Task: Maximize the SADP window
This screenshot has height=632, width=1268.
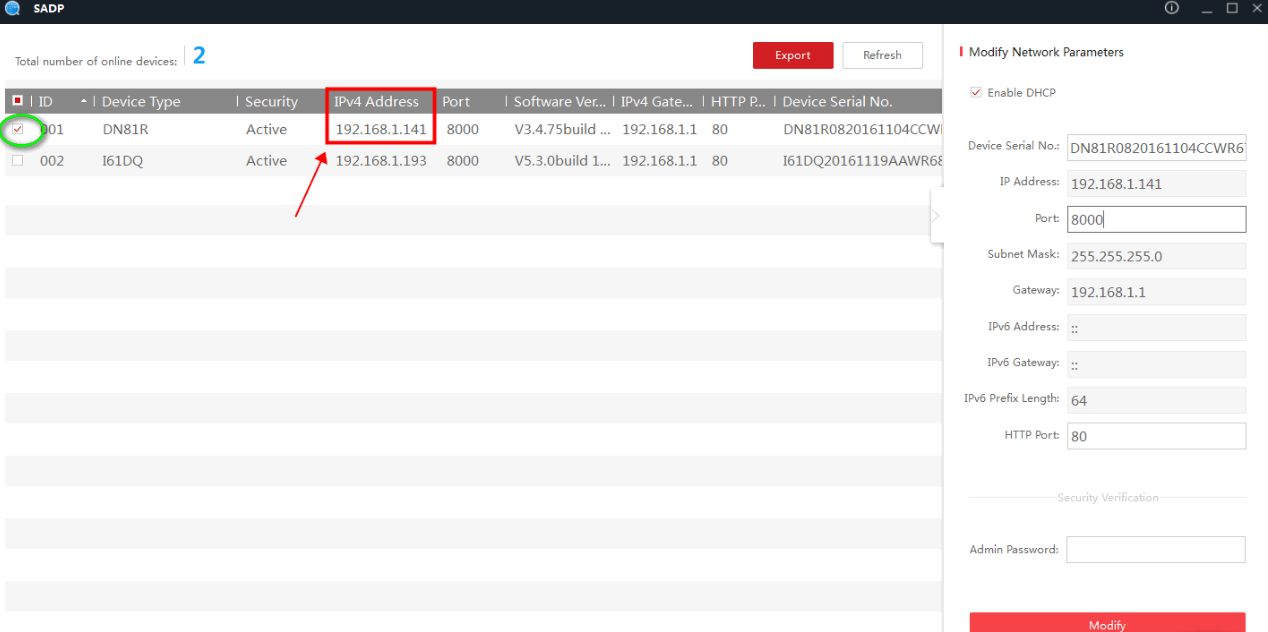Action: point(1233,8)
